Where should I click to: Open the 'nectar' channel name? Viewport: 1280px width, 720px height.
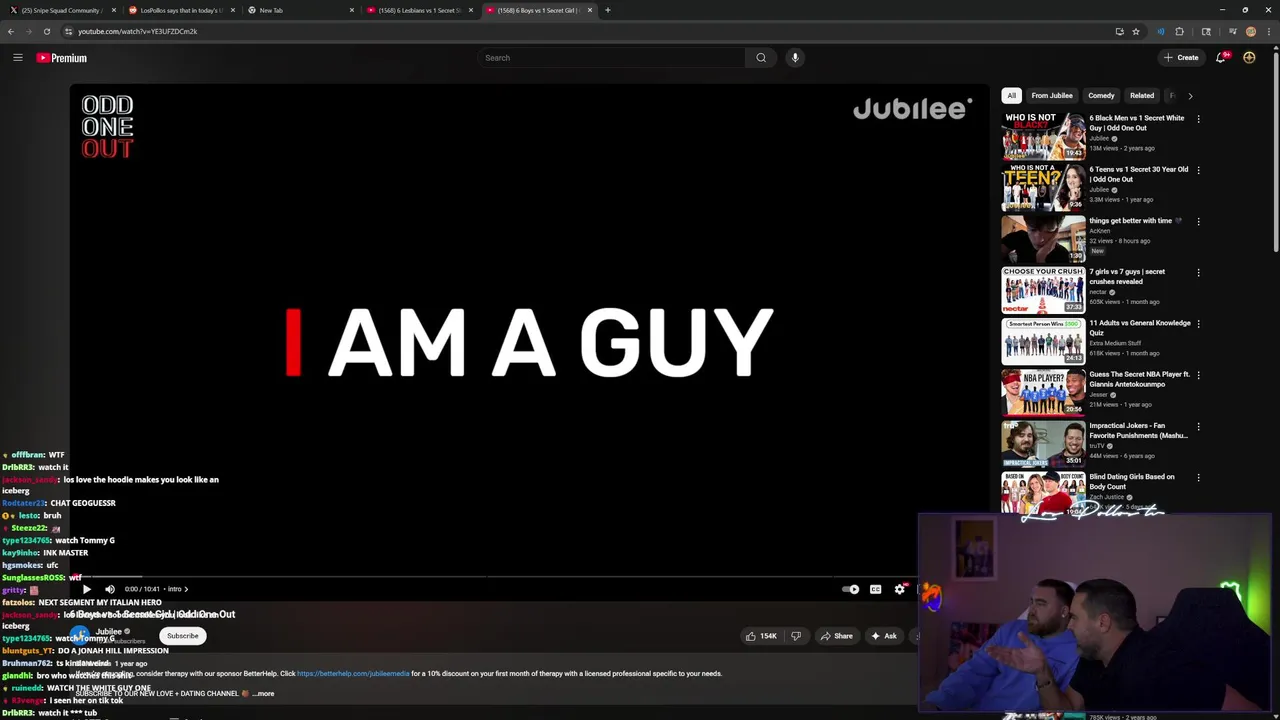(x=1098, y=292)
